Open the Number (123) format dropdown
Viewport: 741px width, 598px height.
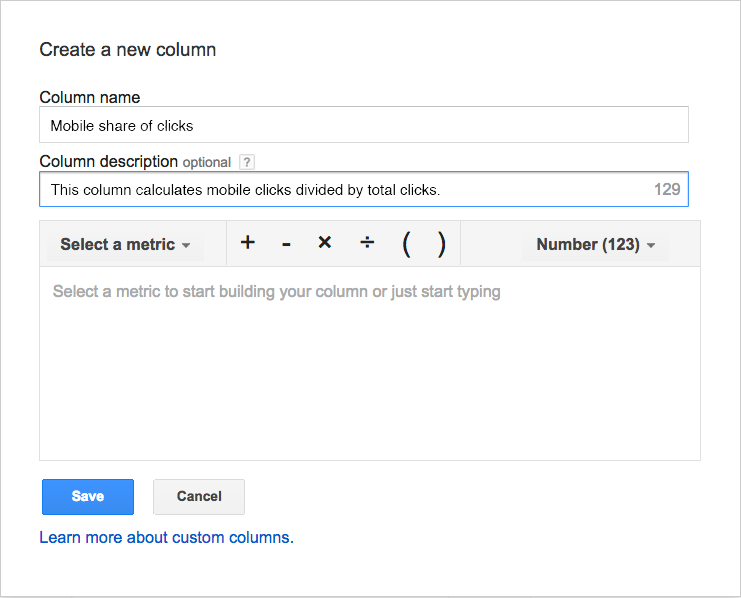595,244
